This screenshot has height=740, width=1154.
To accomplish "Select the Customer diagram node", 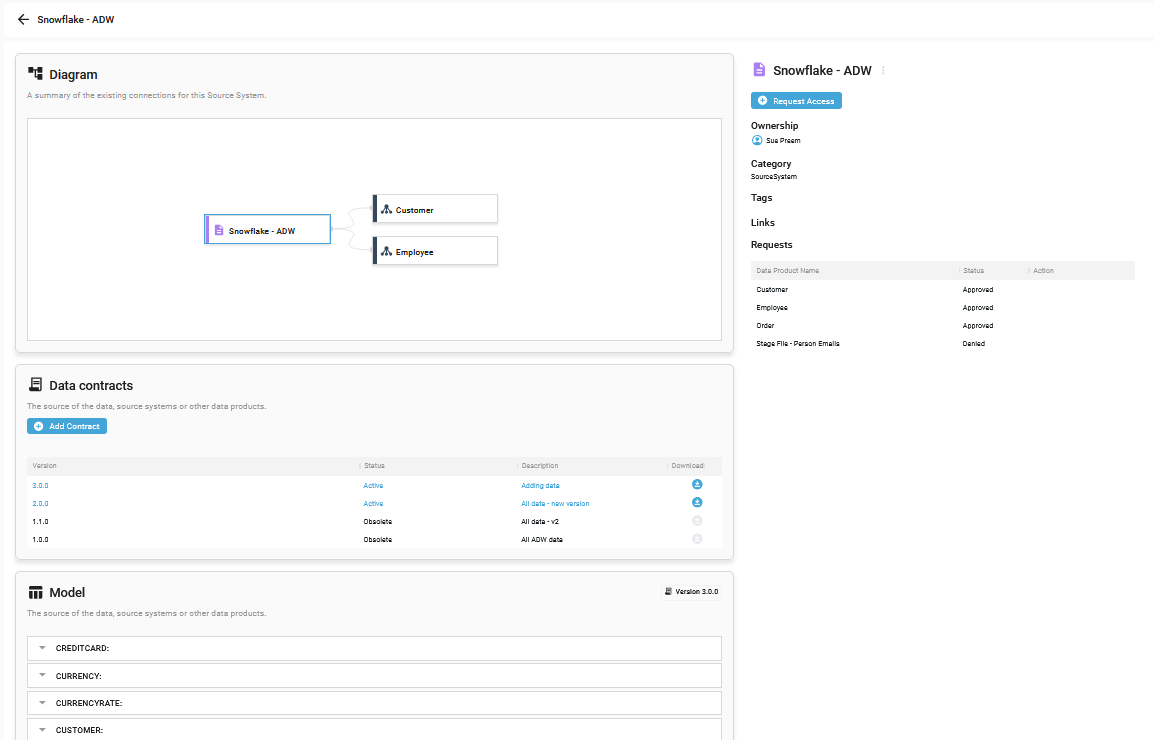I will (x=435, y=209).
